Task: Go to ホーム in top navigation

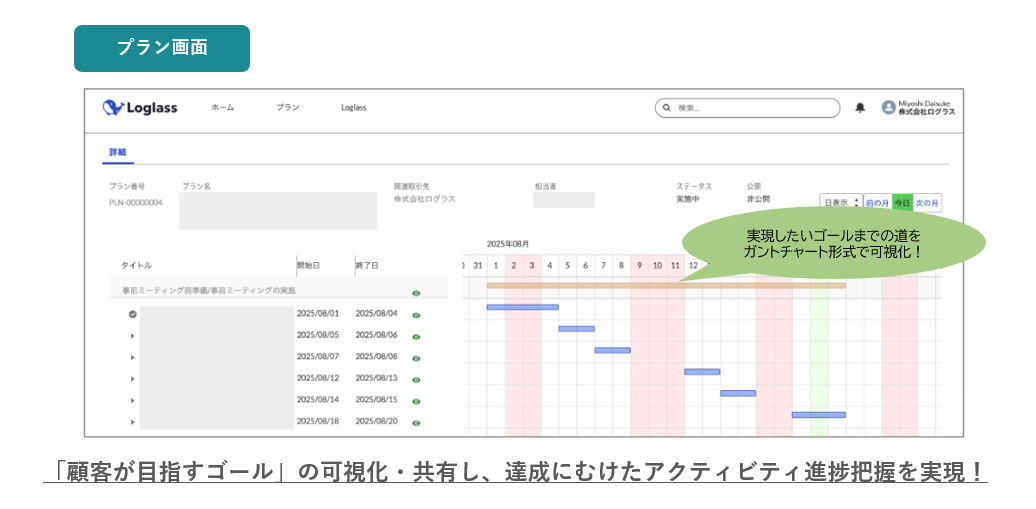Action: click(222, 108)
